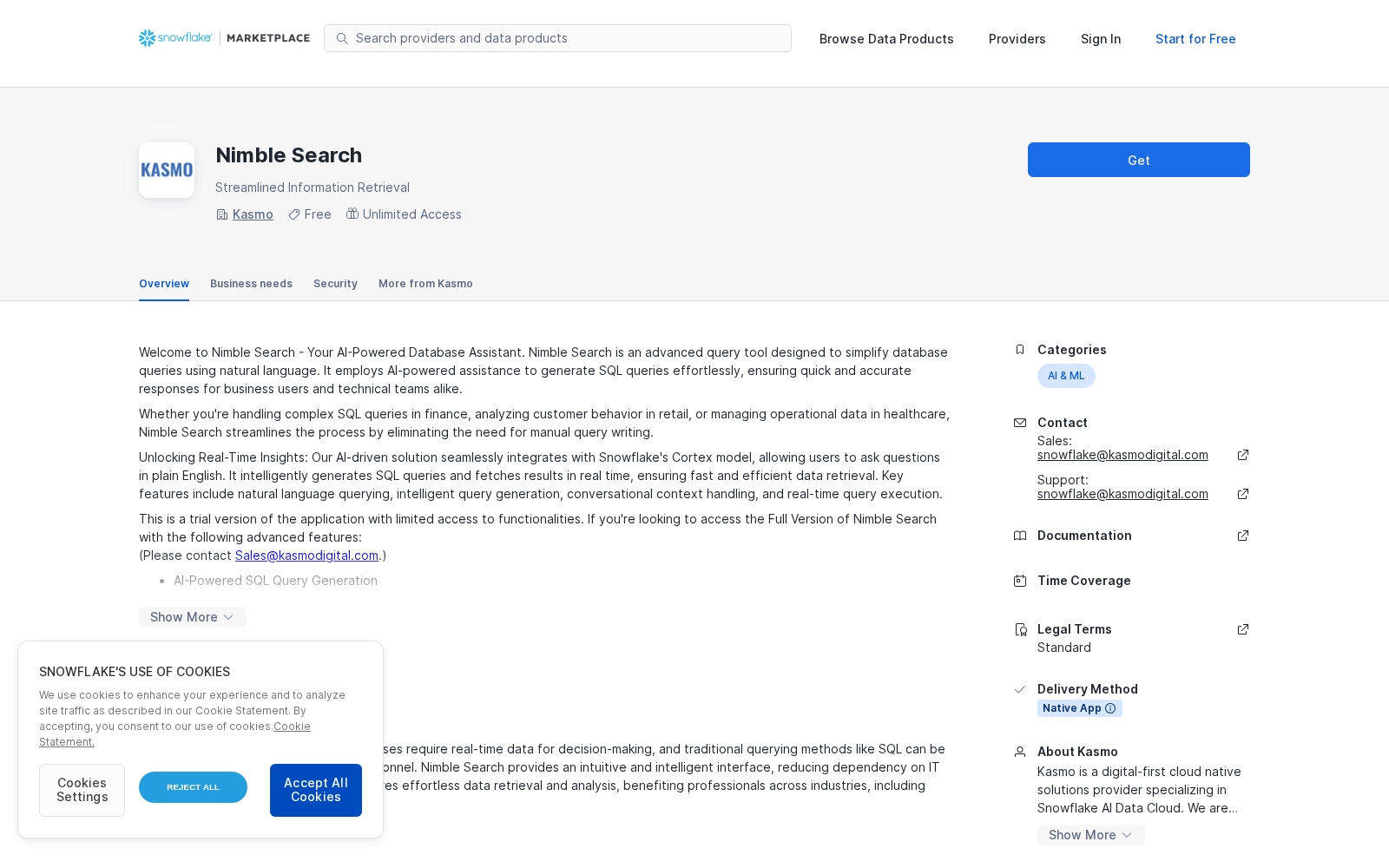Click the blue Get button
The width and height of the screenshot is (1389, 868).
point(1139,160)
